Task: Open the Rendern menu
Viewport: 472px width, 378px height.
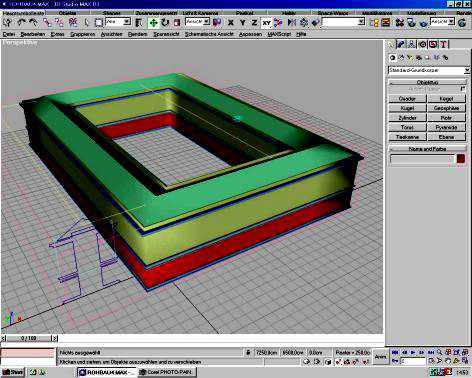Action: (x=137, y=34)
